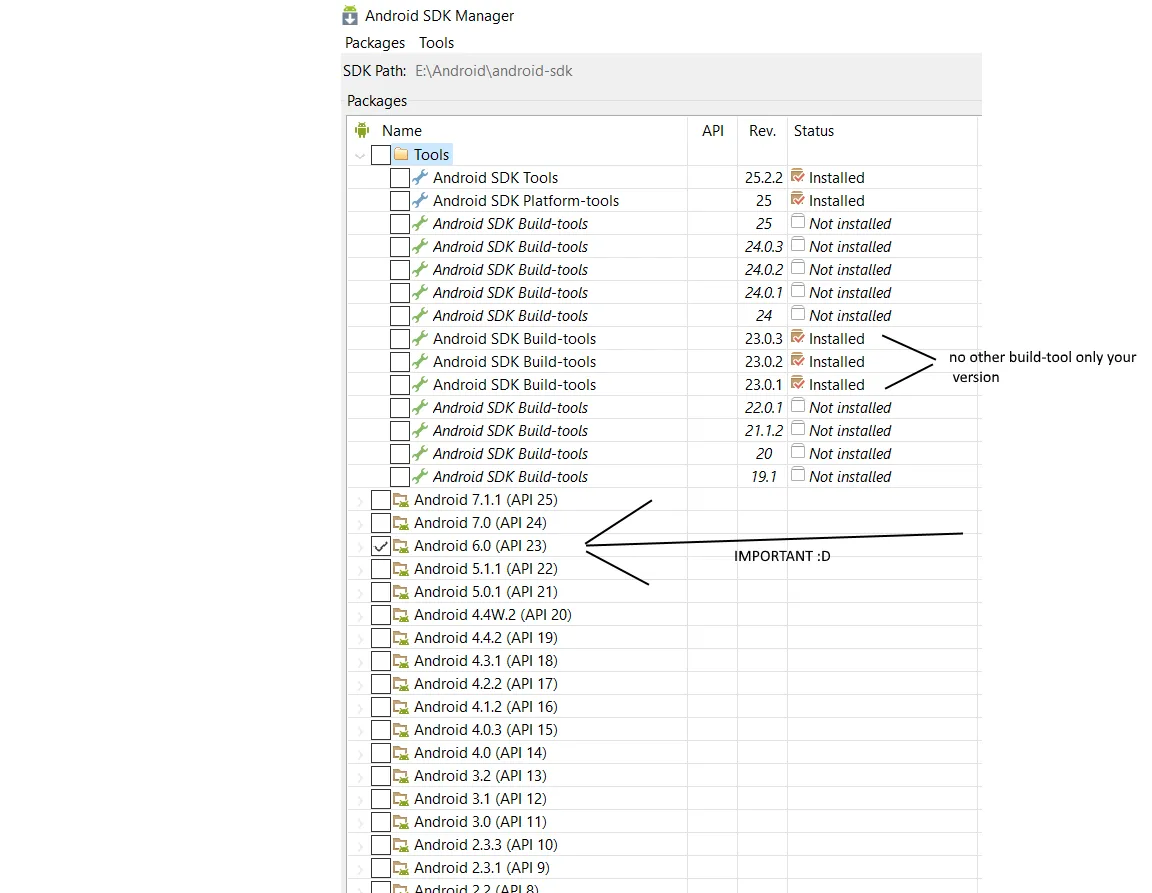Screen dimensions: 1152x893
Task: Check Build-tools revision 23.0.2 checkbox
Action: point(400,362)
